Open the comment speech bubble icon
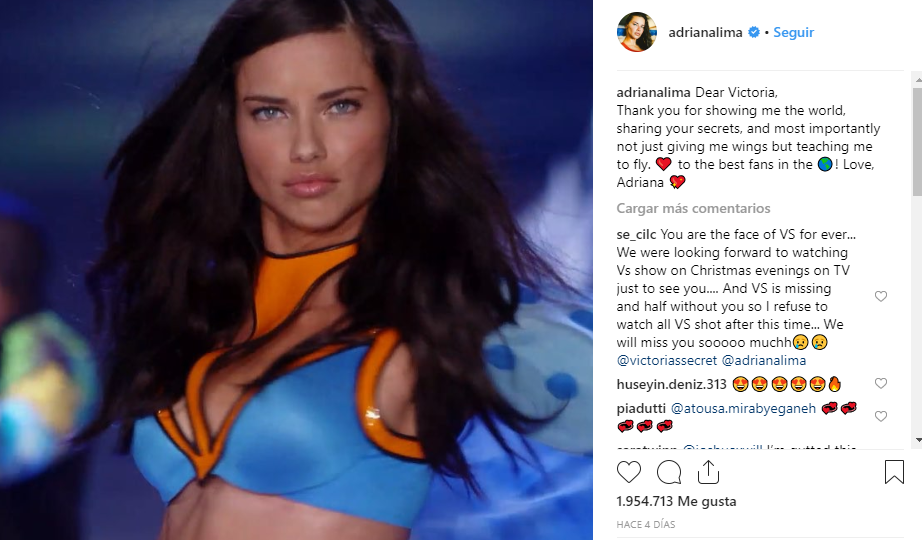Viewport: 922px width, 540px height. (x=669, y=472)
